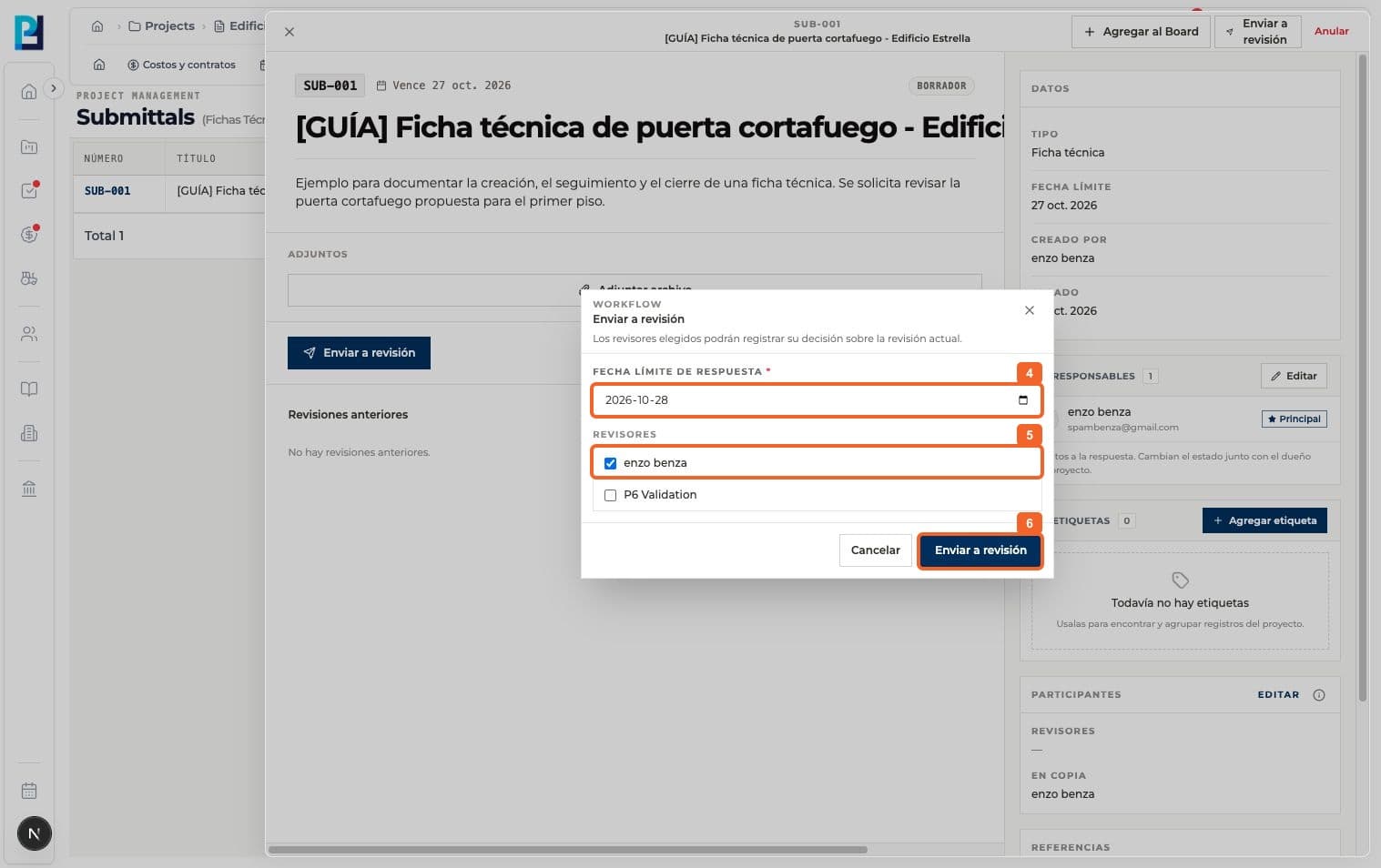The height and width of the screenshot is (868, 1381).
Task: Click Enviar a revisión below attachments
Action: pyautogui.click(x=359, y=353)
